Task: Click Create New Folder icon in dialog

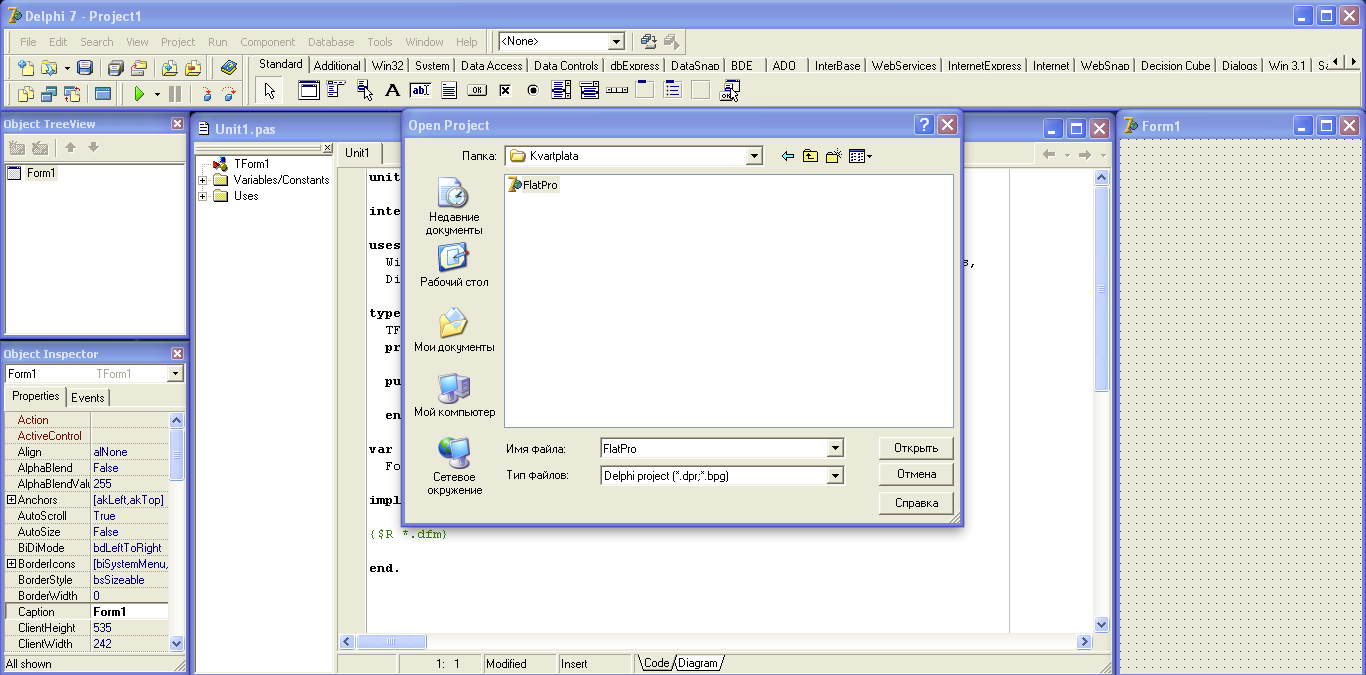Action: point(833,156)
